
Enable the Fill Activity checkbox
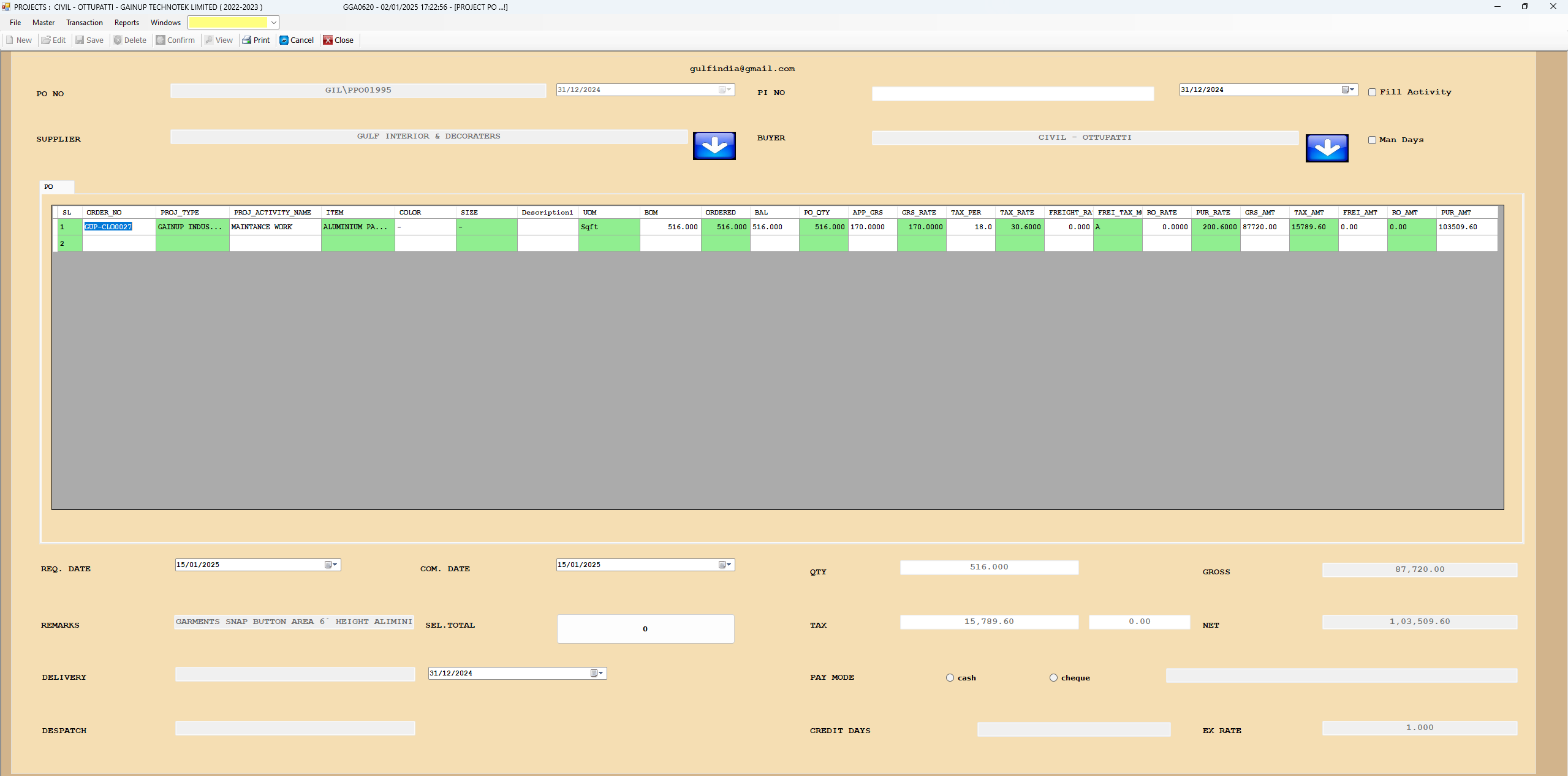[1372, 93]
